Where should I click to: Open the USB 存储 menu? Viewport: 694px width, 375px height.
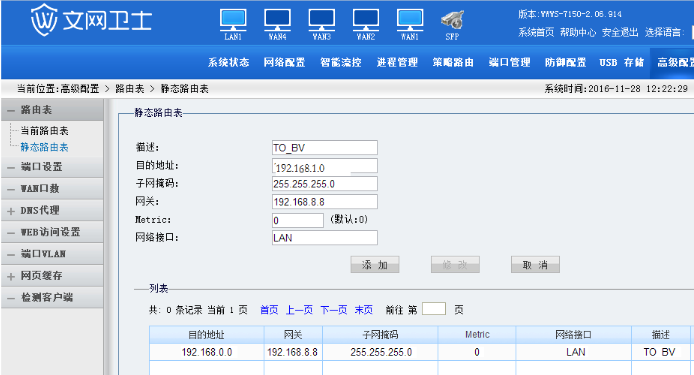pyautogui.click(x=621, y=62)
